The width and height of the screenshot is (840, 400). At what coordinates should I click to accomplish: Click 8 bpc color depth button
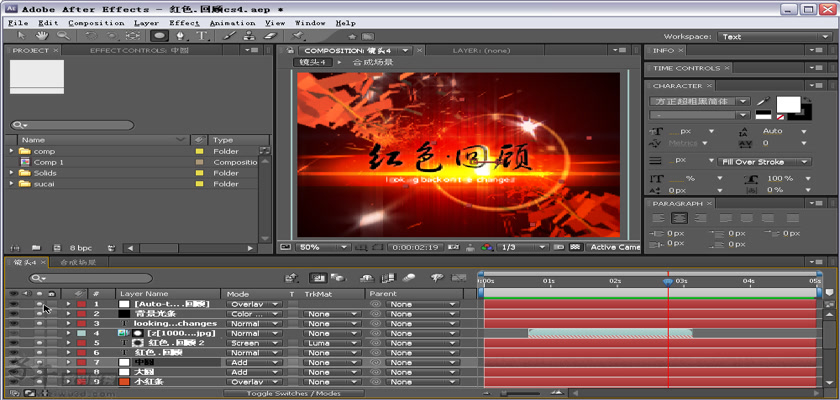pos(80,248)
